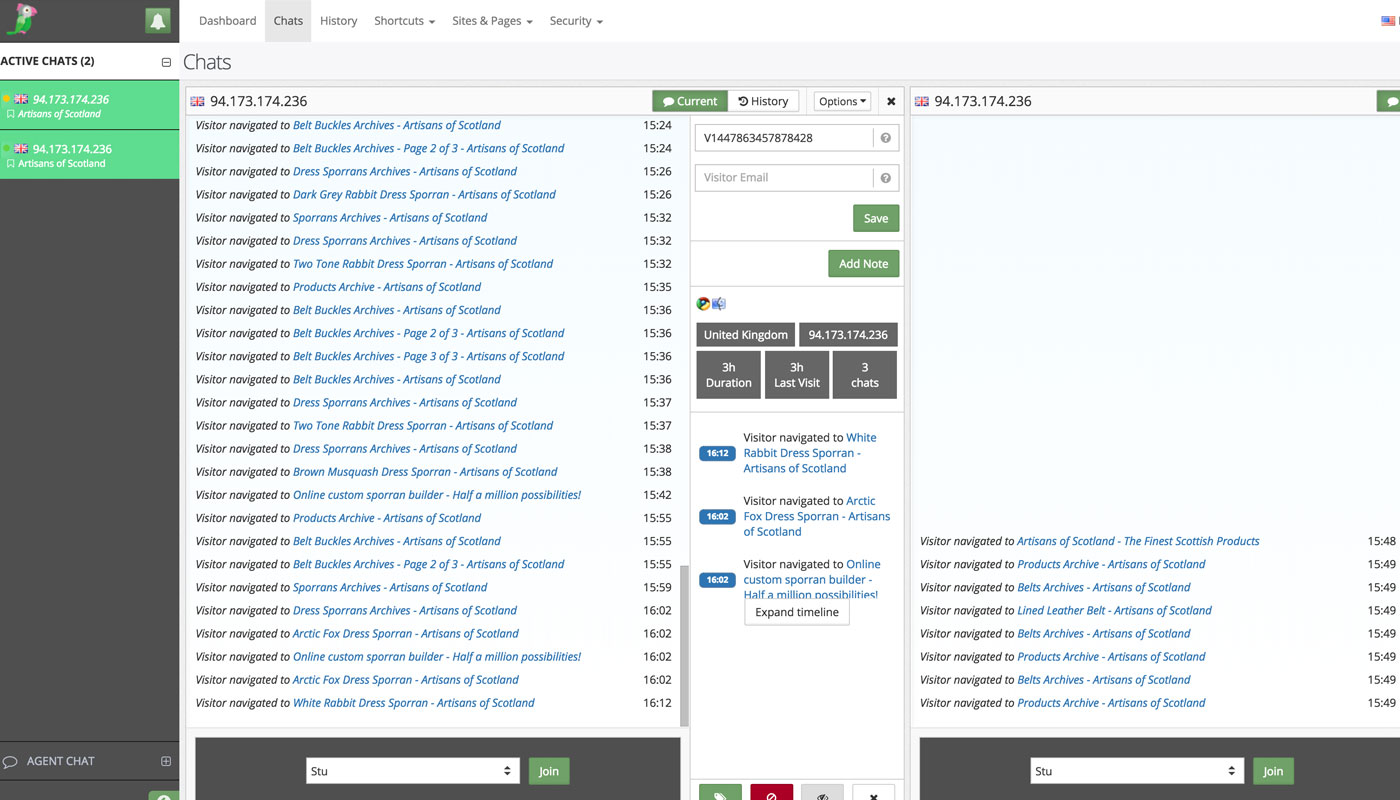Click the 3h Duration badge
This screenshot has height=800, width=1400.
coord(729,375)
